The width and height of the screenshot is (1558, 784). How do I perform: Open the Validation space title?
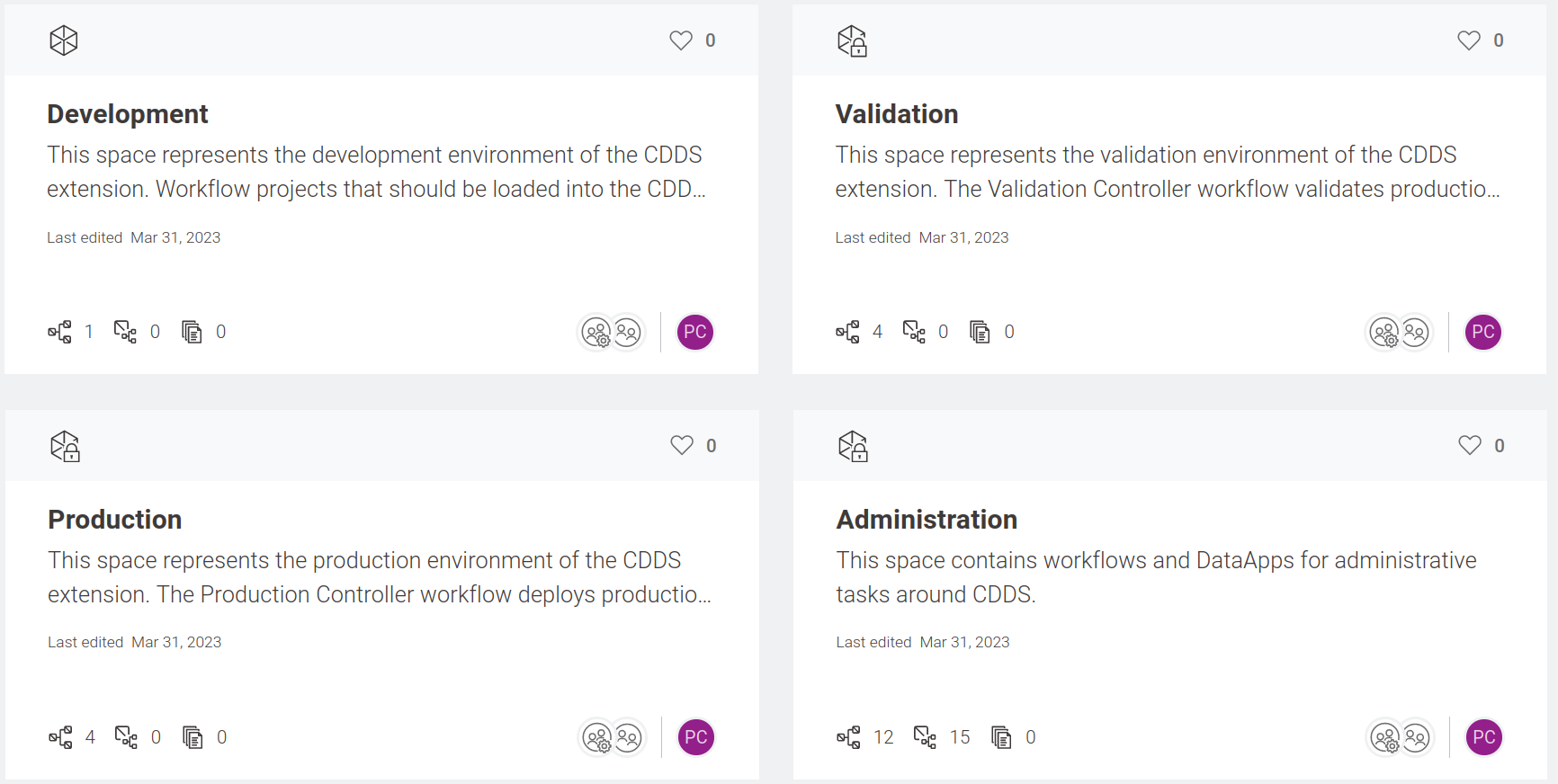tap(896, 114)
